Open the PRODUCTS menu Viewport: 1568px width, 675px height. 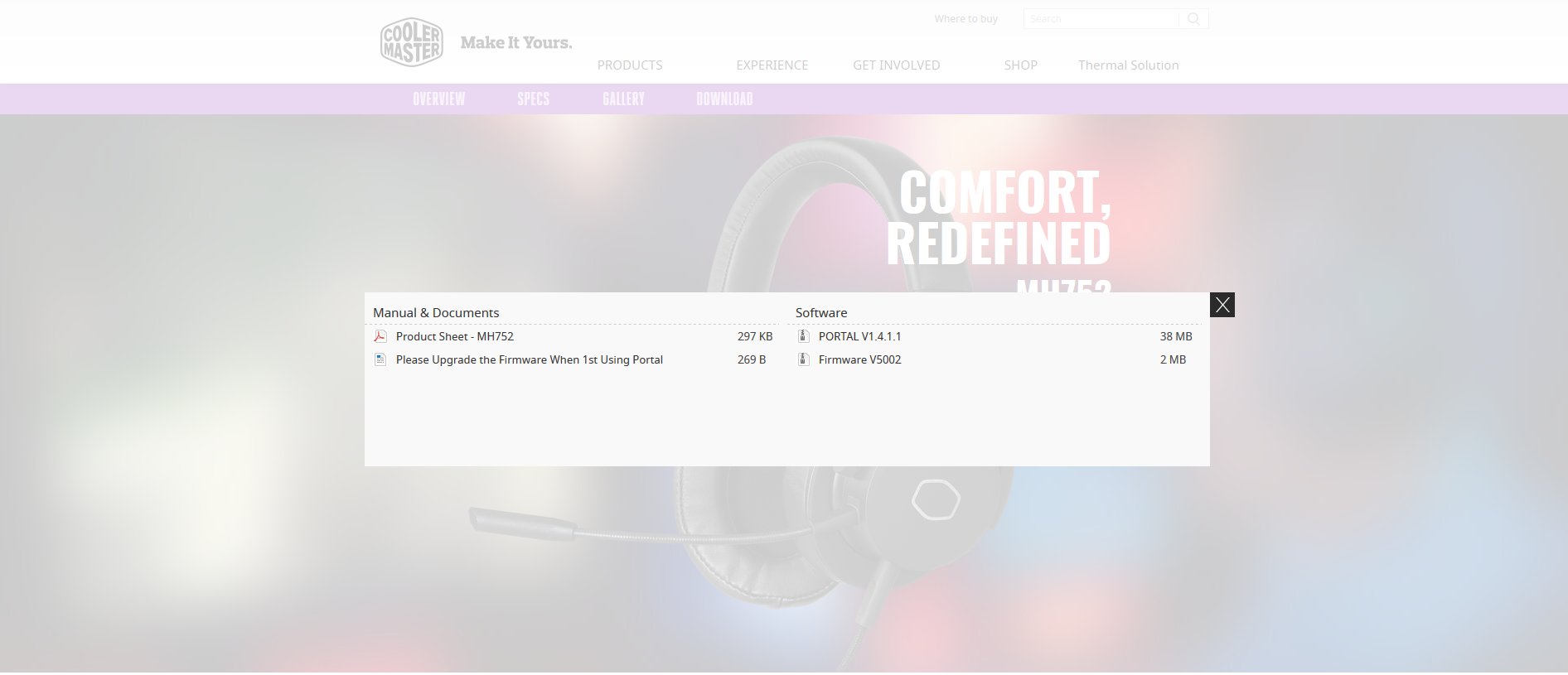click(x=629, y=65)
